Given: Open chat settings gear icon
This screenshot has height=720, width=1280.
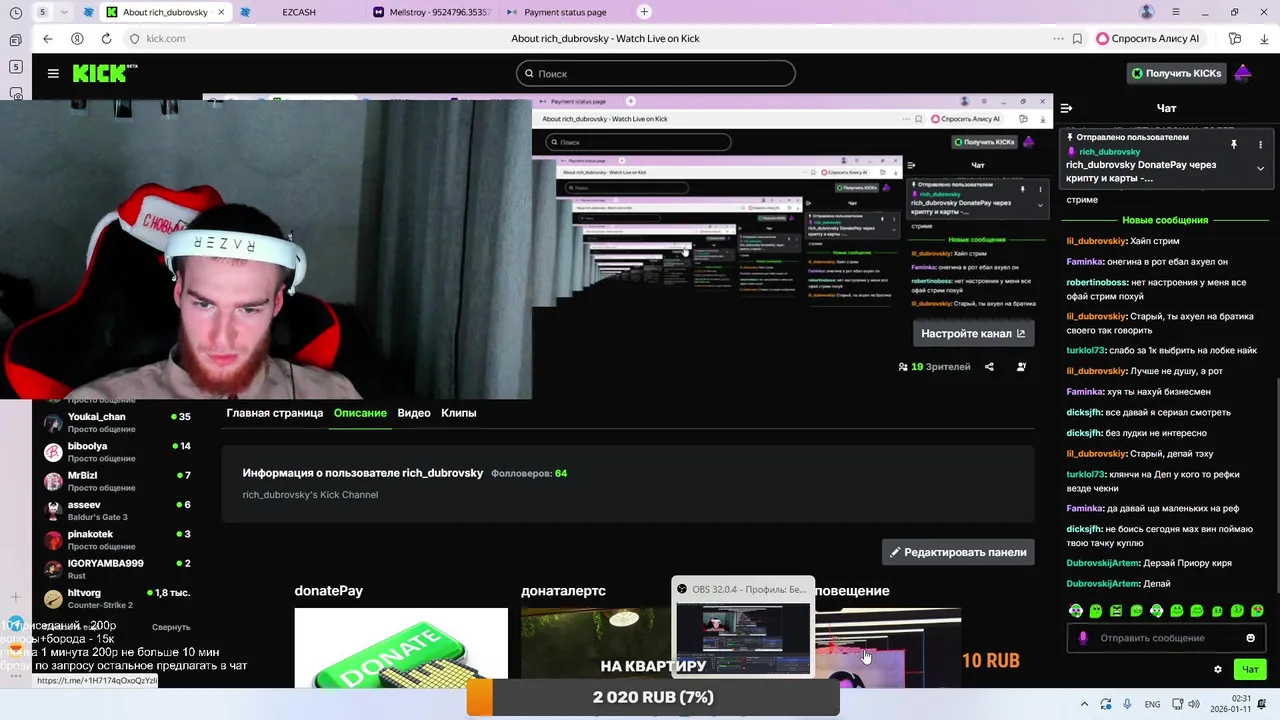Looking at the screenshot, I should 1218,669.
